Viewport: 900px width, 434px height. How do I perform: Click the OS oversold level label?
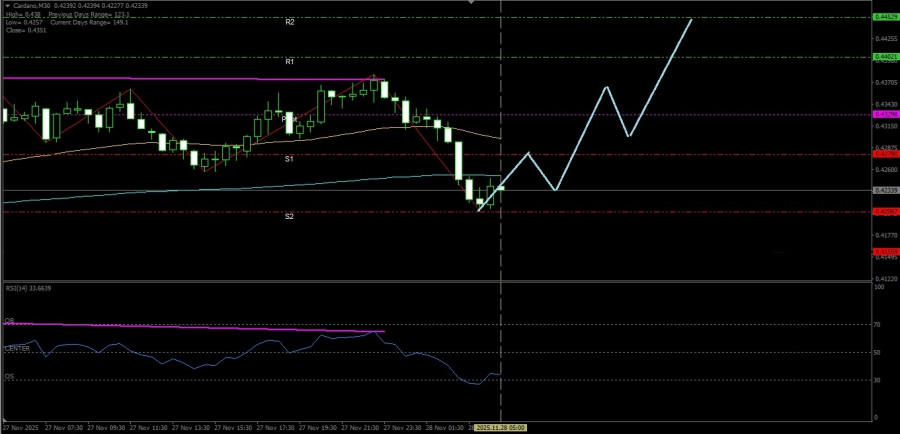9,376
